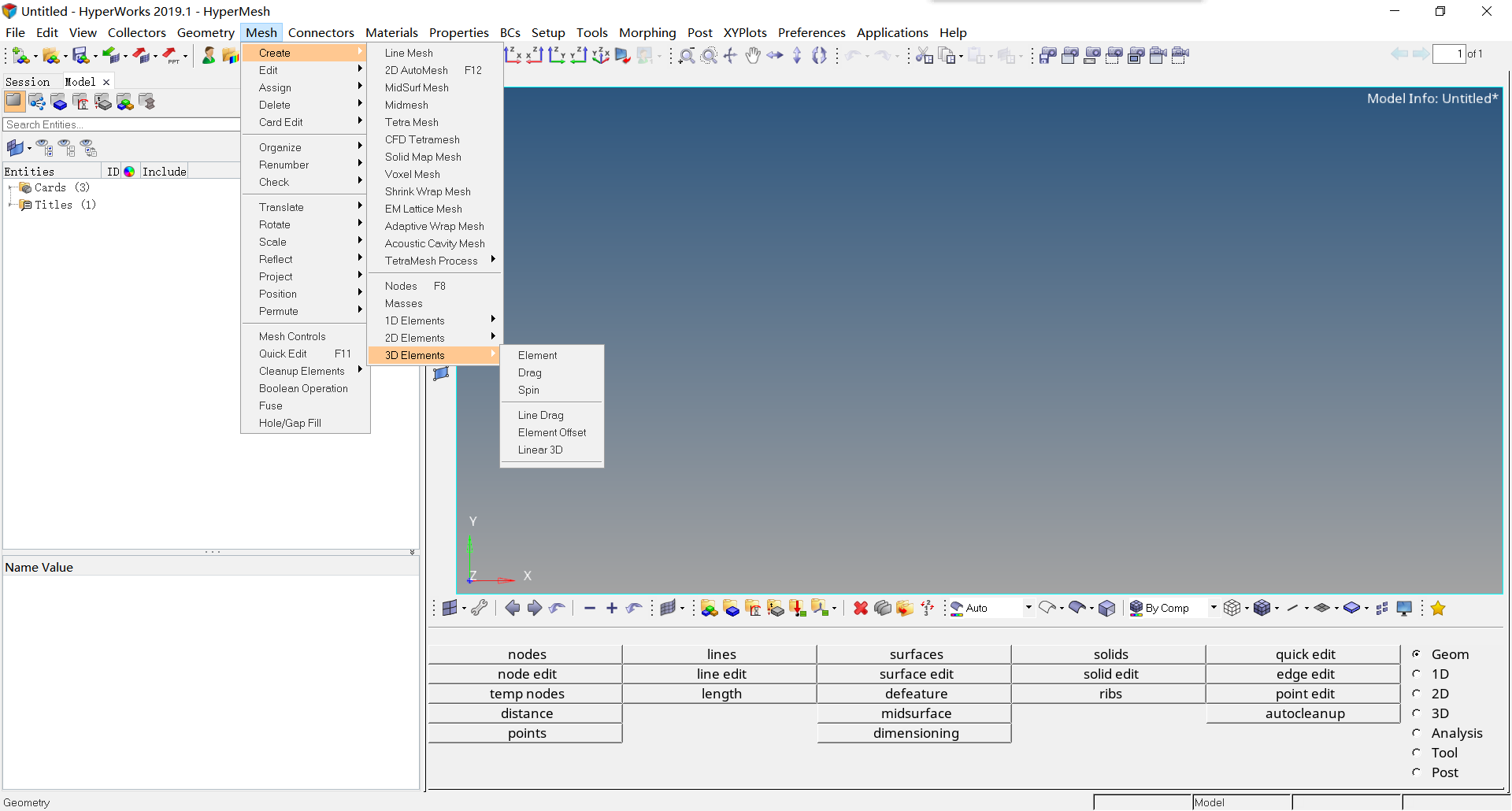Viewport: 1512px width, 811px height.
Task: Select the Analysis radio button
Action: (1416, 733)
